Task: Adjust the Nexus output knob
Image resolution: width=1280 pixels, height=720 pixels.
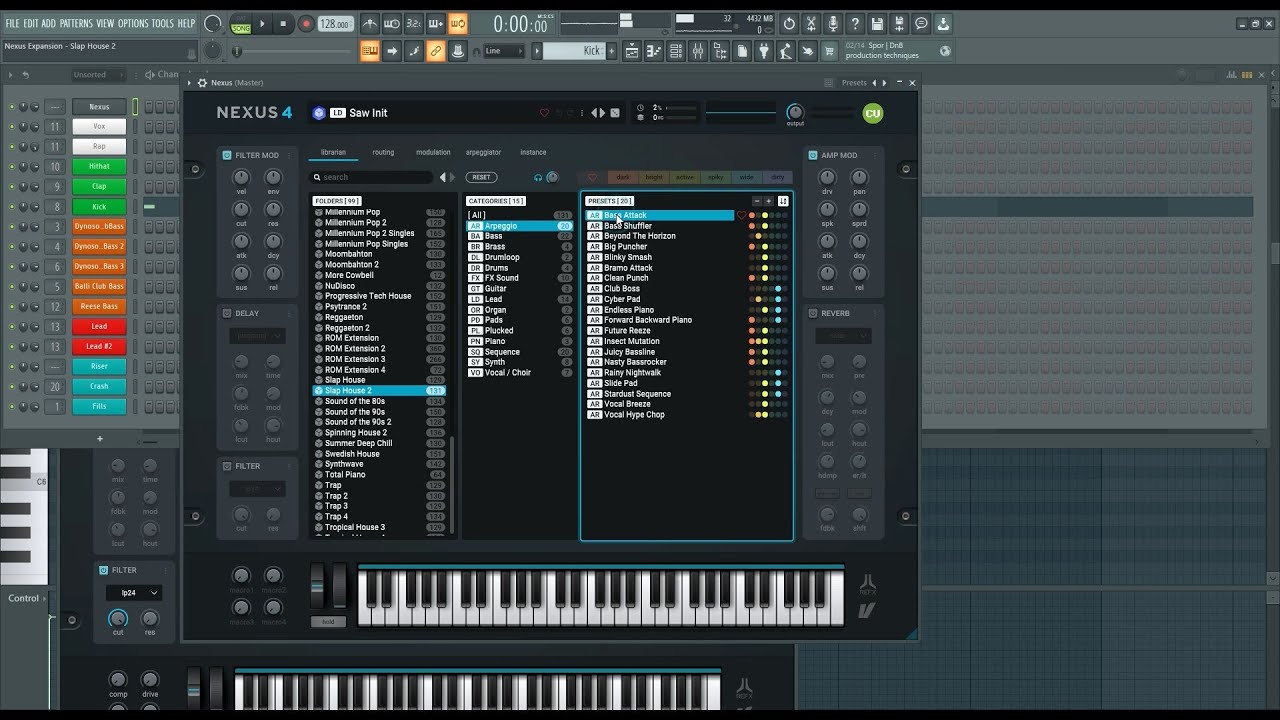Action: coord(795,112)
